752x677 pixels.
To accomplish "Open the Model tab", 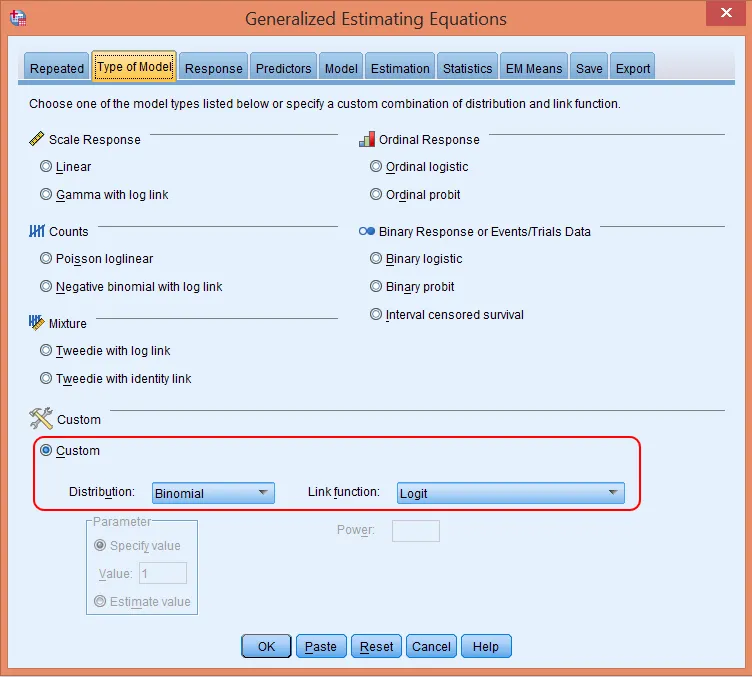I will [341, 68].
